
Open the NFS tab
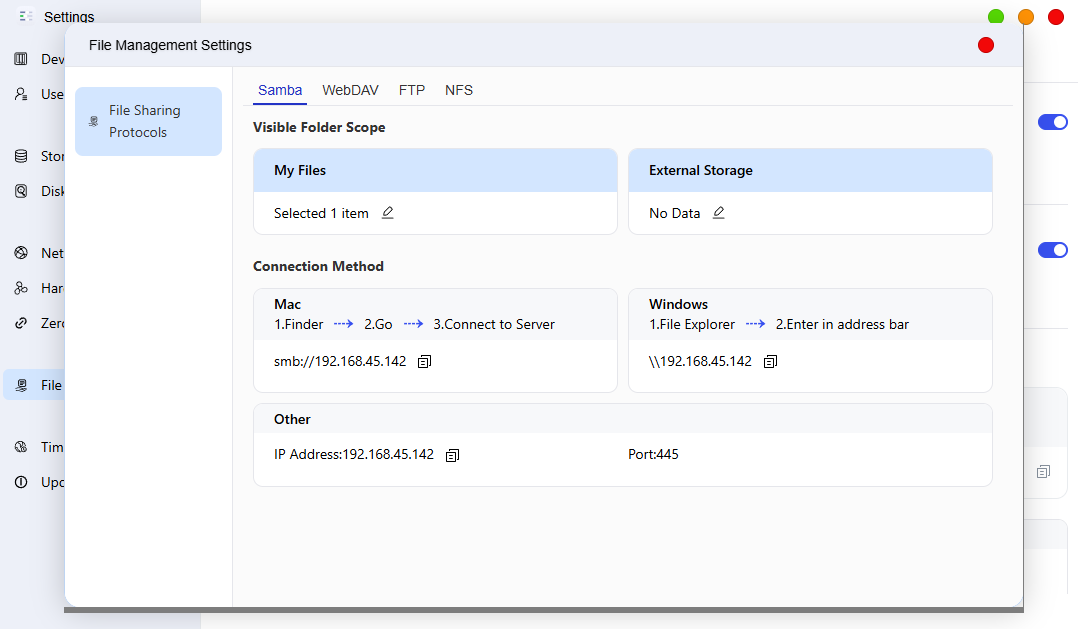(459, 90)
